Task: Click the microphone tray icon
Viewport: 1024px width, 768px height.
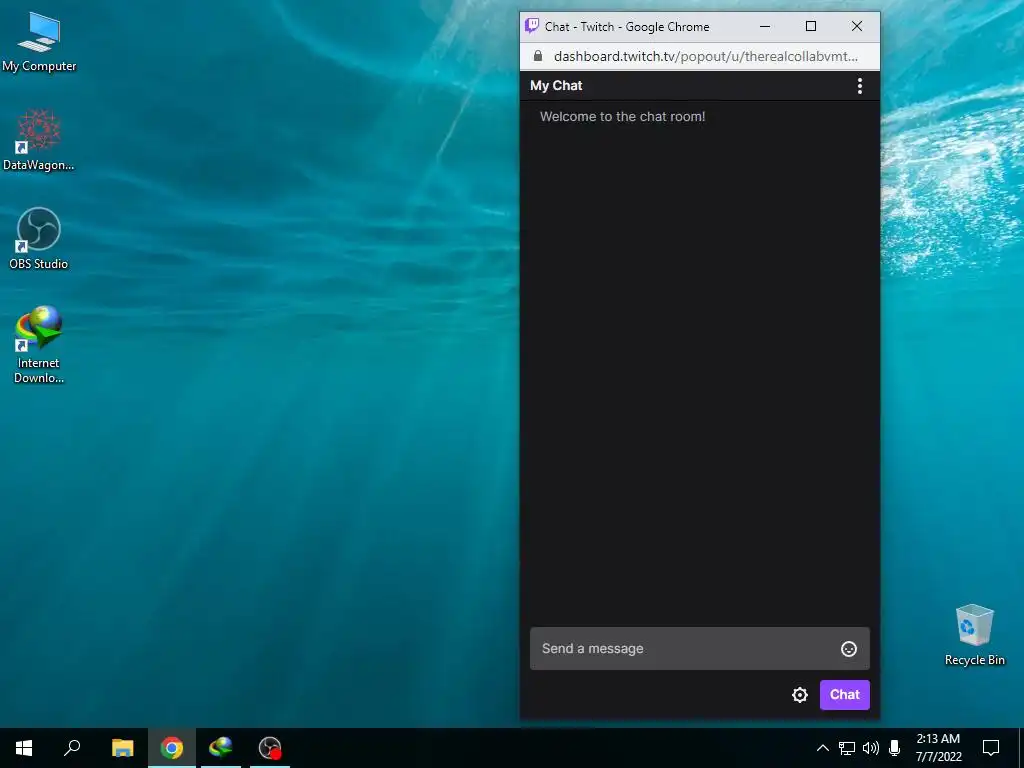Action: [895, 748]
